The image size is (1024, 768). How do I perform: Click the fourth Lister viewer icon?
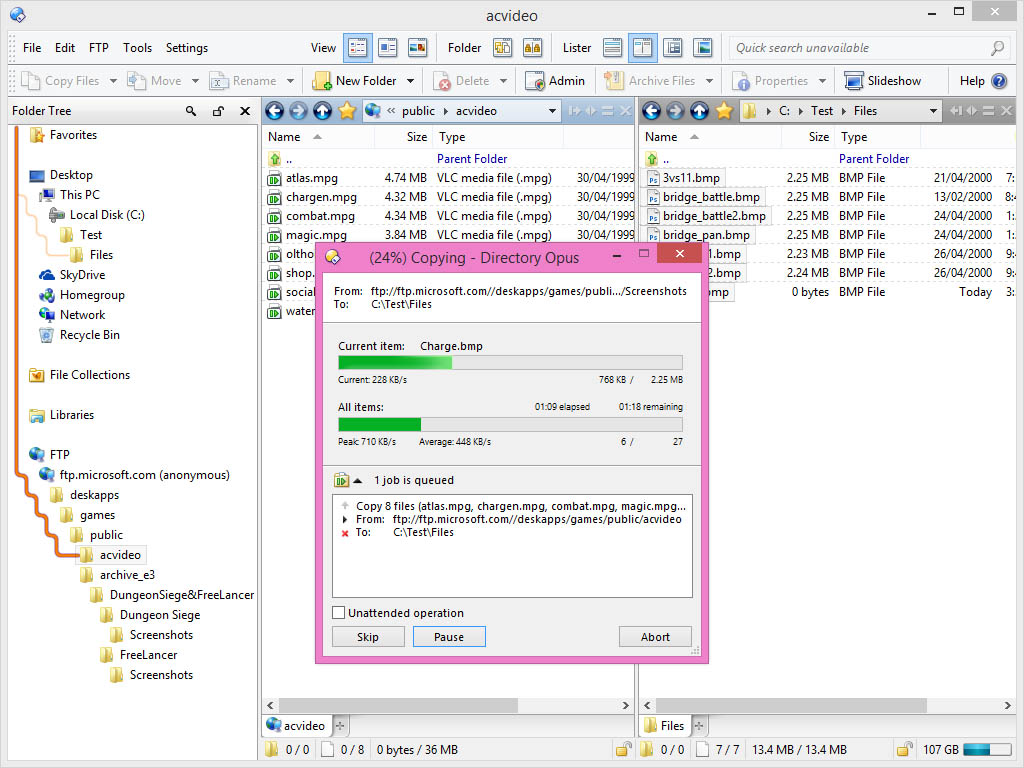(x=703, y=48)
